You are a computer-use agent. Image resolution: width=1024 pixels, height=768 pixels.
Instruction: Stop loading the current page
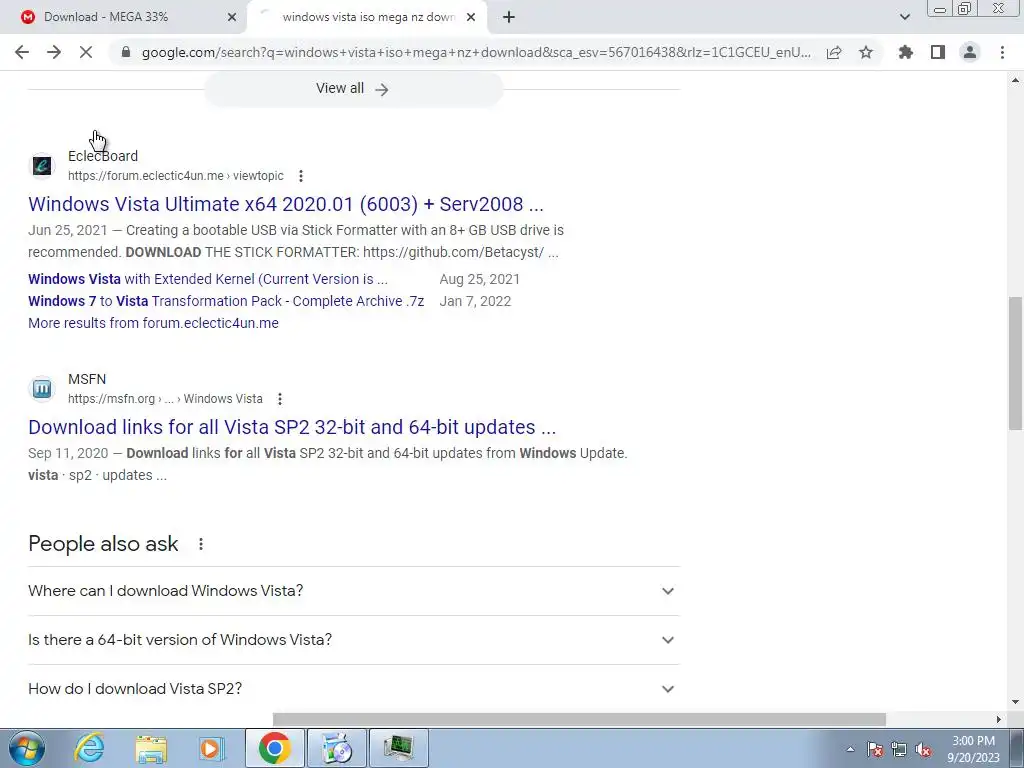click(86, 52)
